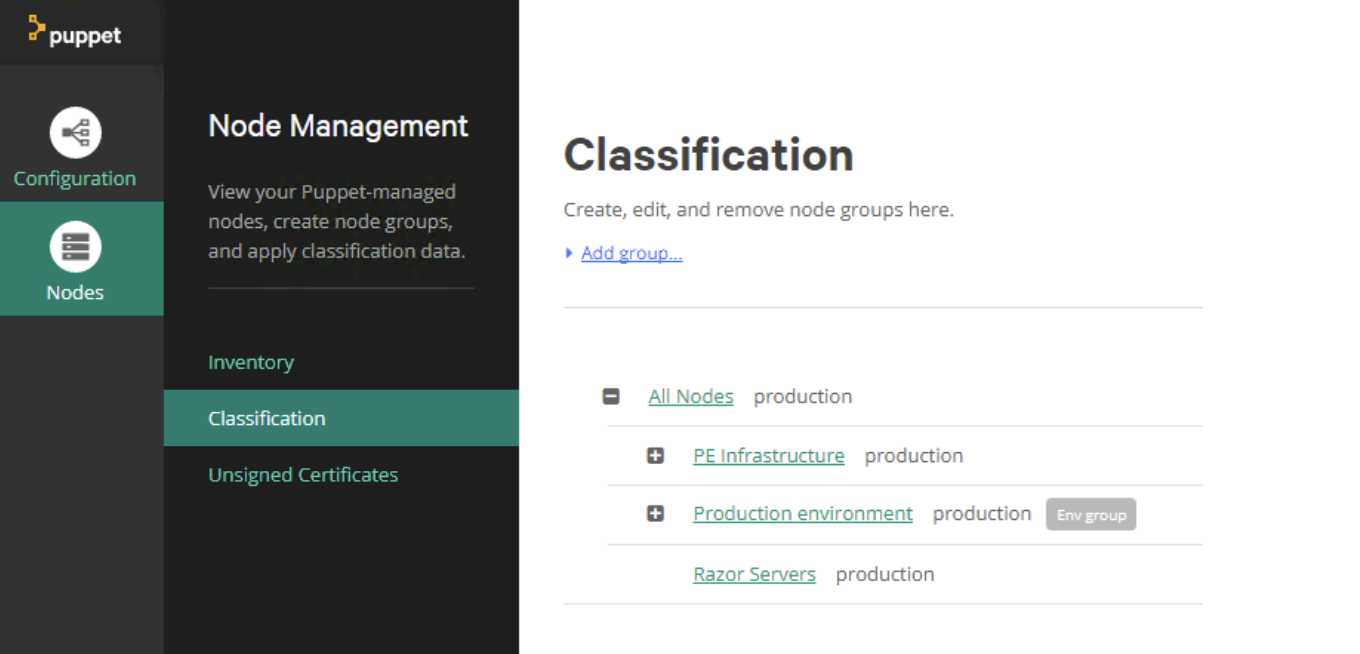
Task: Click the Node Management heading
Action: point(338,125)
